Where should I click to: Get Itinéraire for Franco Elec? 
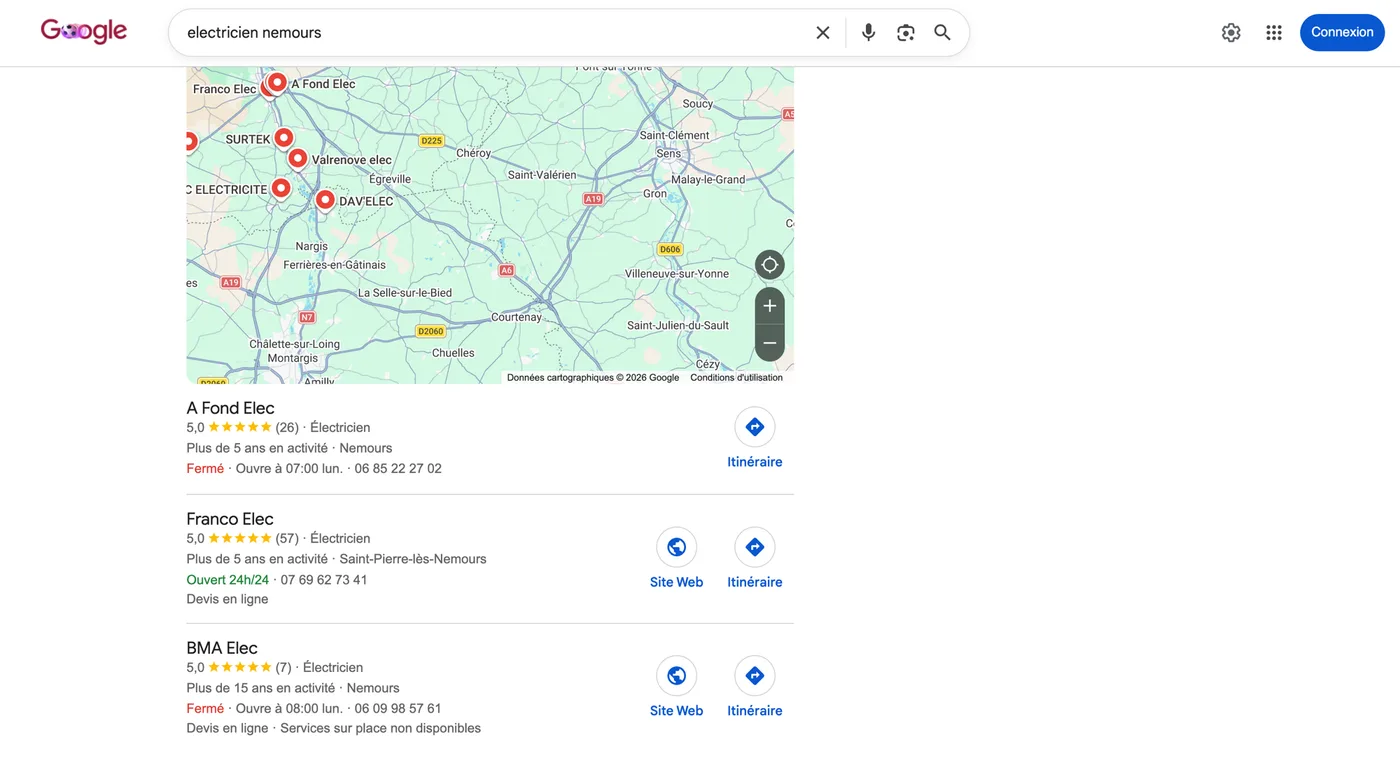(x=755, y=559)
